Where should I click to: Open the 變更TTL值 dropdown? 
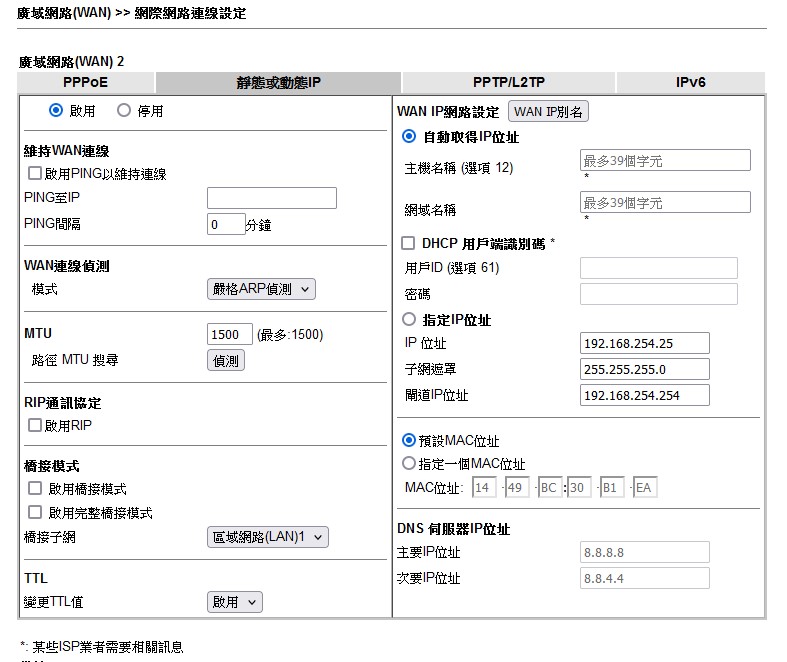[x=235, y=602]
